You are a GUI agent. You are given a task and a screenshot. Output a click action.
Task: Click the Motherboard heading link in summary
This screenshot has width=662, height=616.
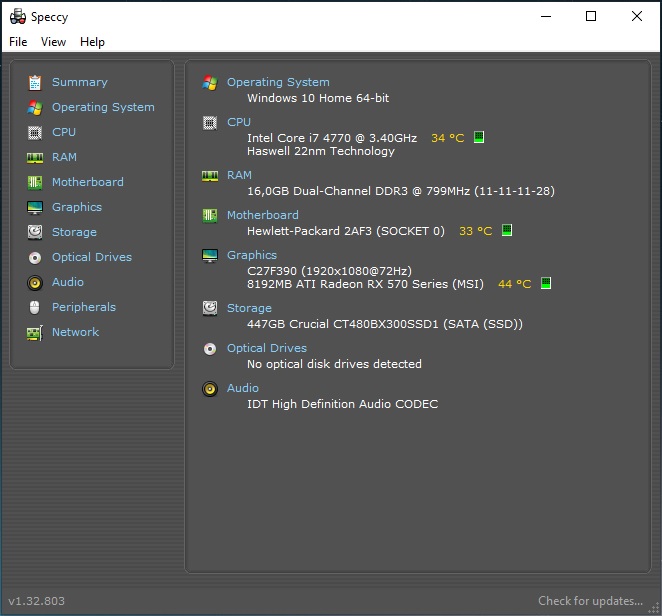[263, 215]
